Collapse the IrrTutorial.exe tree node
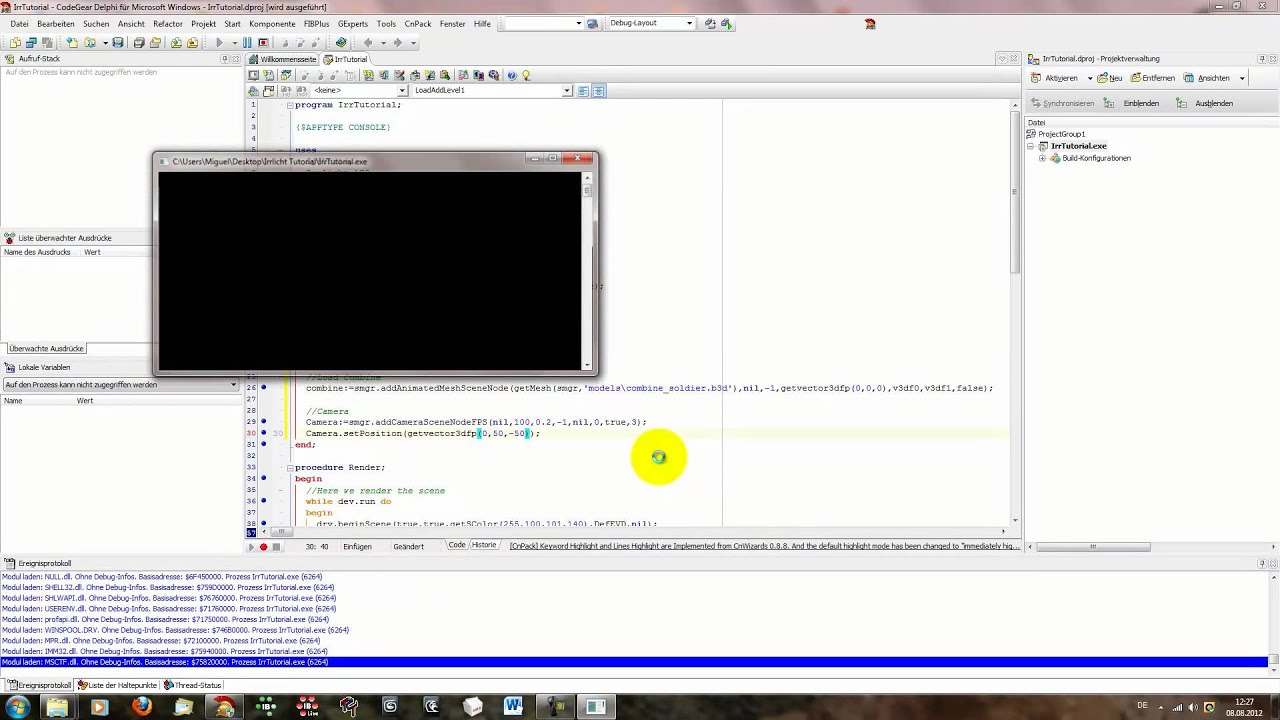The width and height of the screenshot is (1280, 720). (x=1031, y=146)
